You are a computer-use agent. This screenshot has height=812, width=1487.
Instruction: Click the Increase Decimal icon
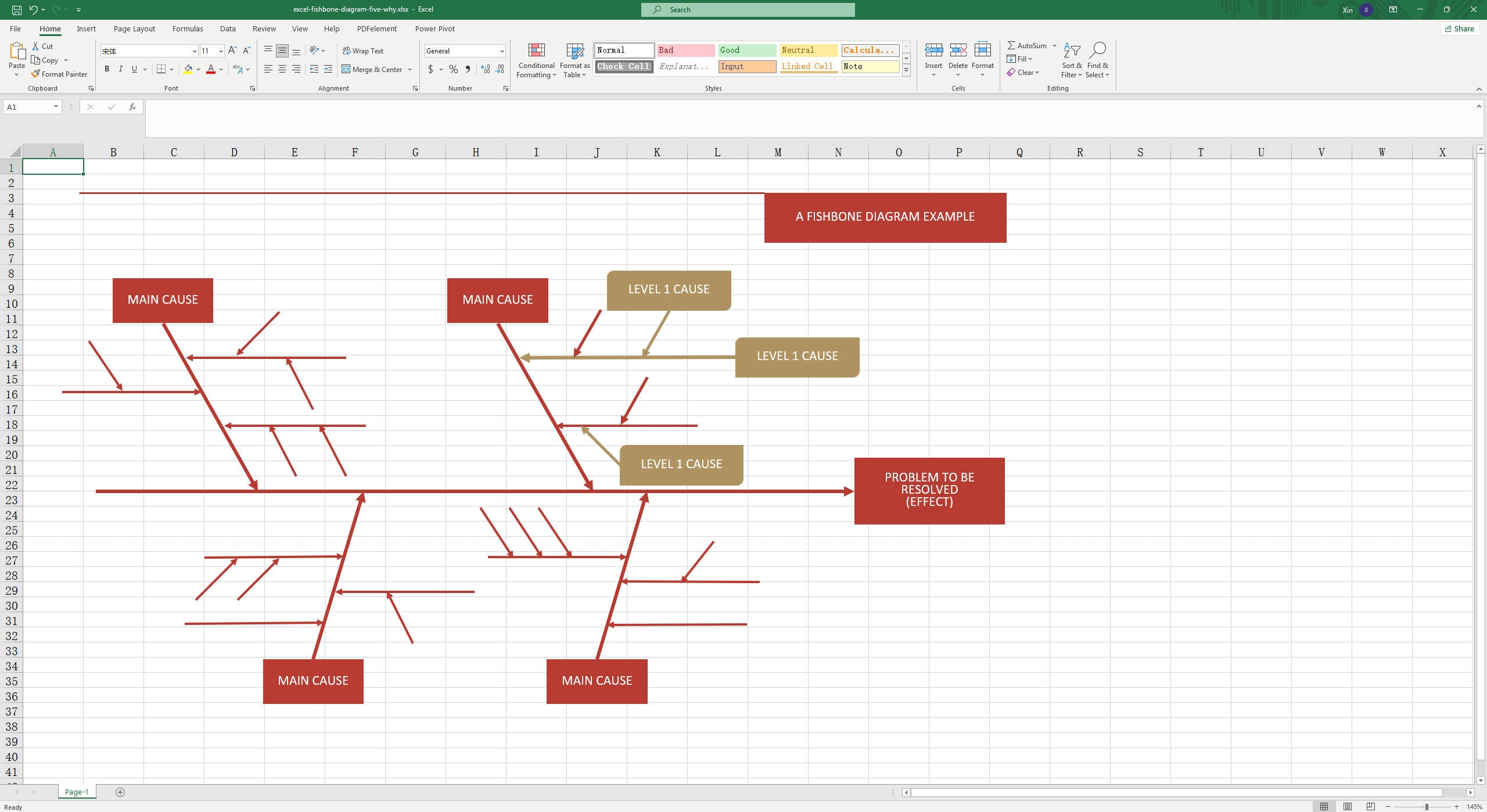485,69
